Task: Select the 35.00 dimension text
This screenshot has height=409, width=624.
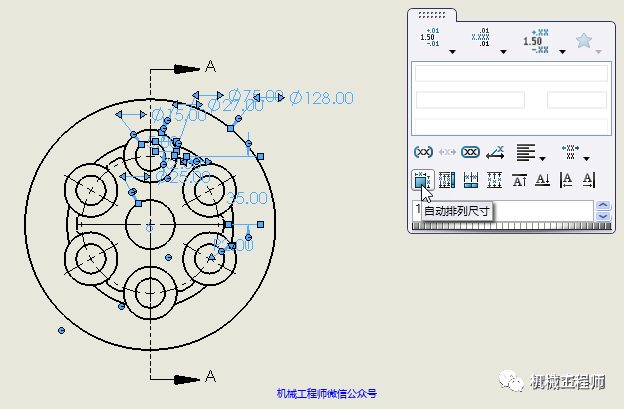Action: coord(247,198)
